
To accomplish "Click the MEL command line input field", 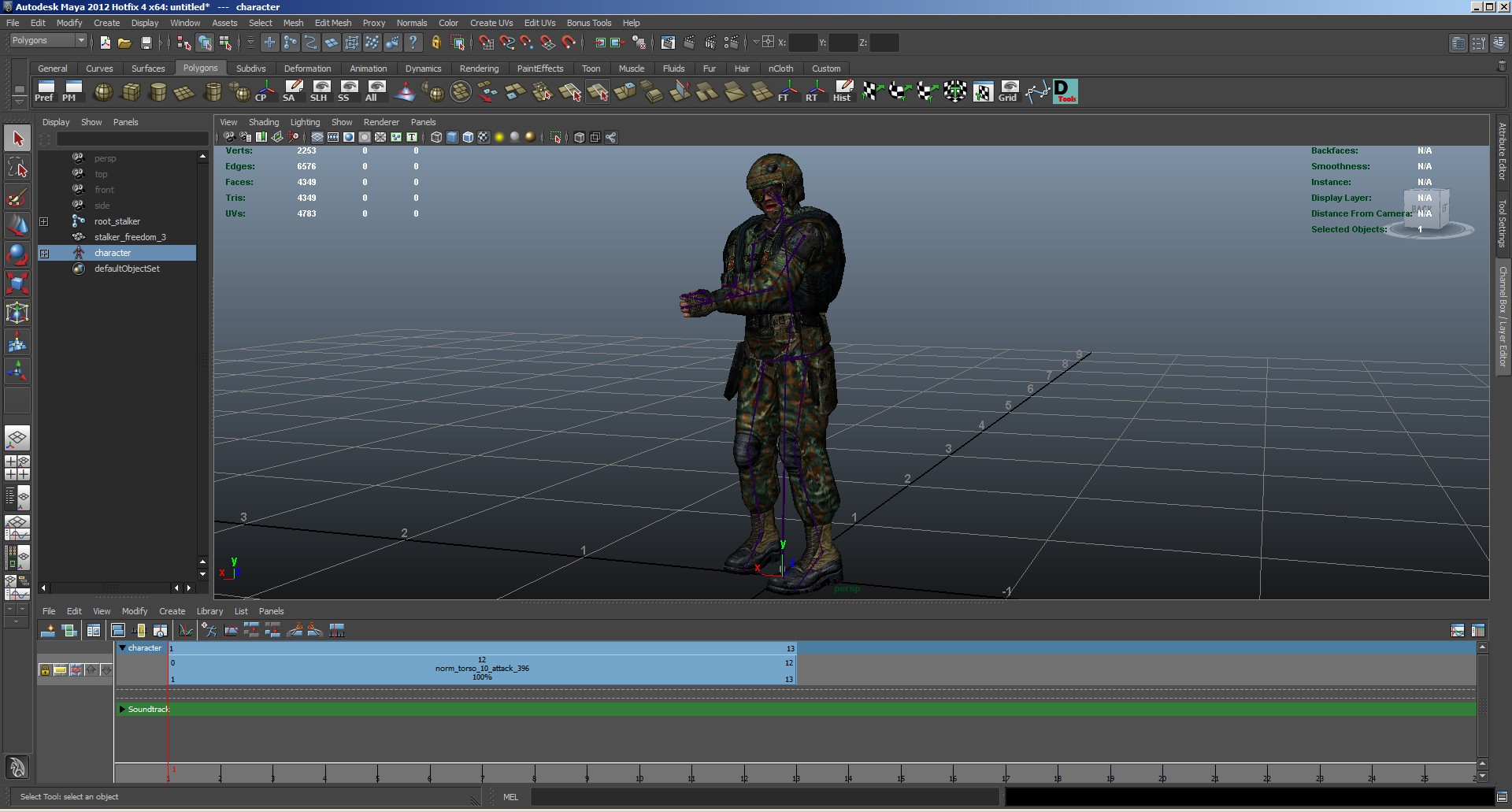I will click(764, 797).
